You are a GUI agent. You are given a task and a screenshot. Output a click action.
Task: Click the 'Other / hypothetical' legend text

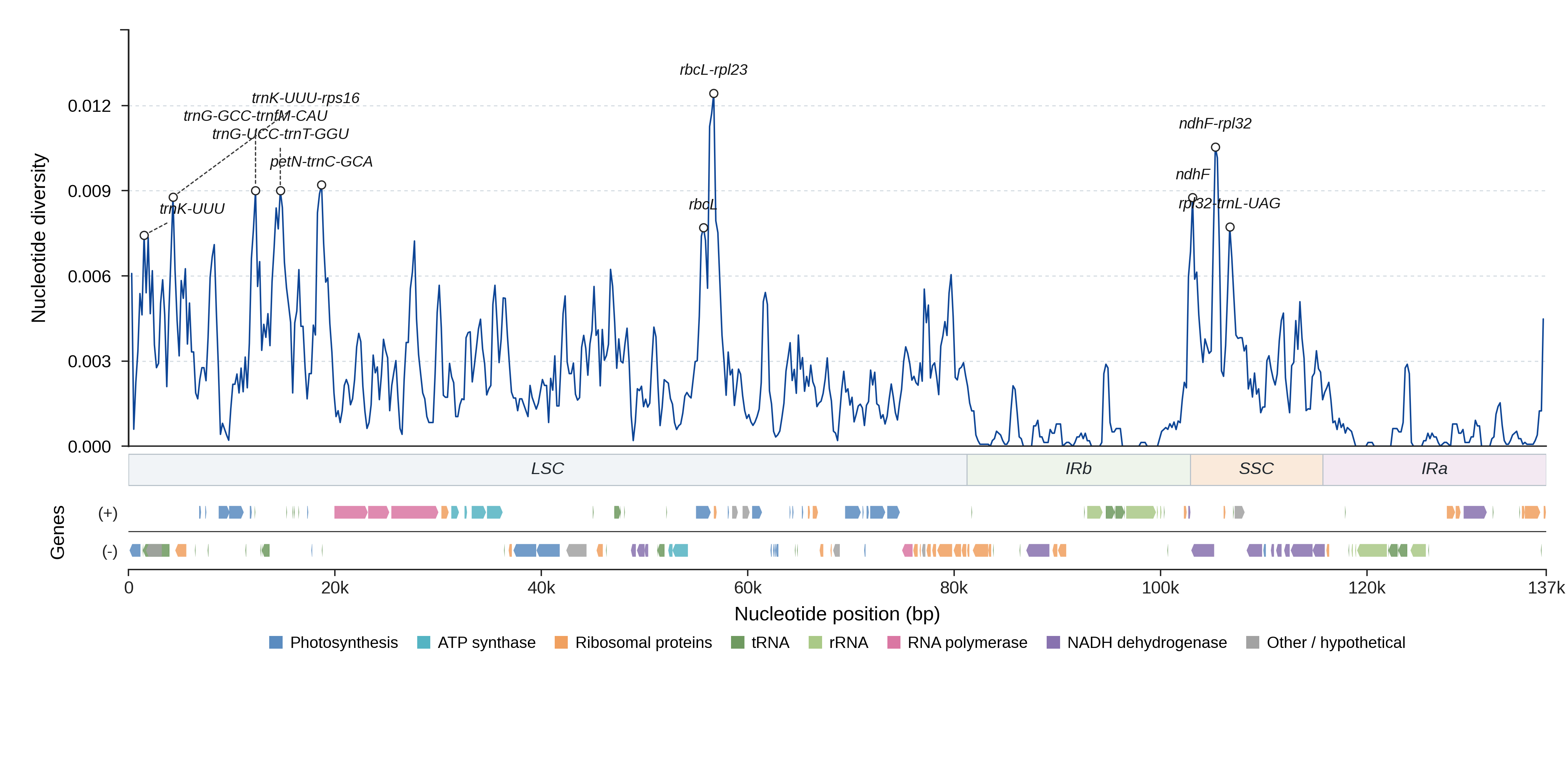(x=1335, y=642)
